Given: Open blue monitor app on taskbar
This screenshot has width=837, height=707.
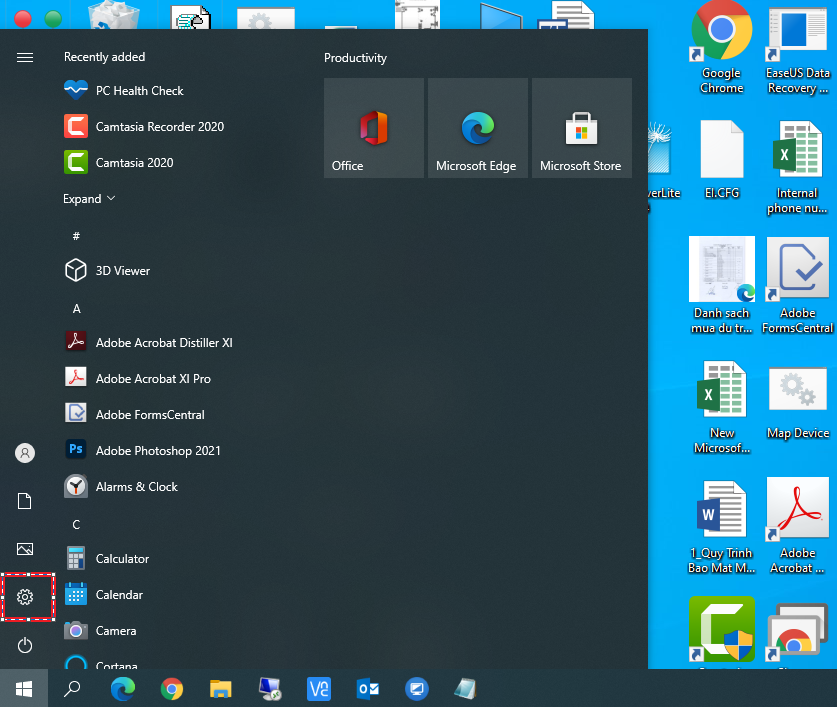Looking at the screenshot, I should [x=417, y=689].
